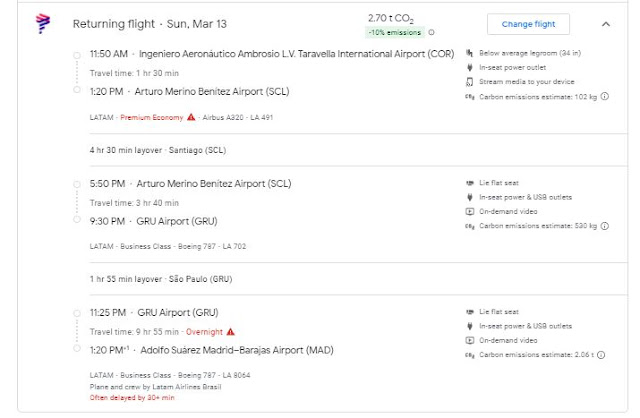Click the lie flat seat icon for flight LA 702
Image resolution: width=640 pixels, height=418 pixels.
point(470,184)
